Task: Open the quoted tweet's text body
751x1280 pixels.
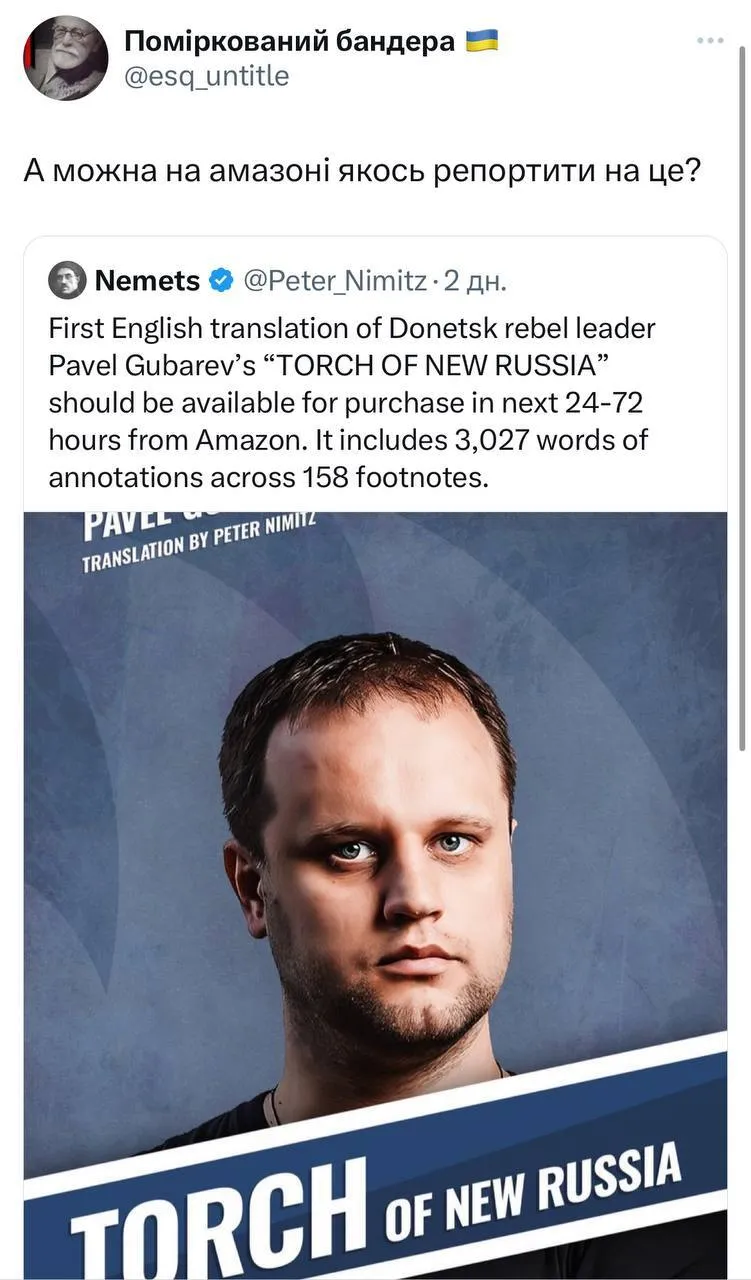Action: pos(352,403)
